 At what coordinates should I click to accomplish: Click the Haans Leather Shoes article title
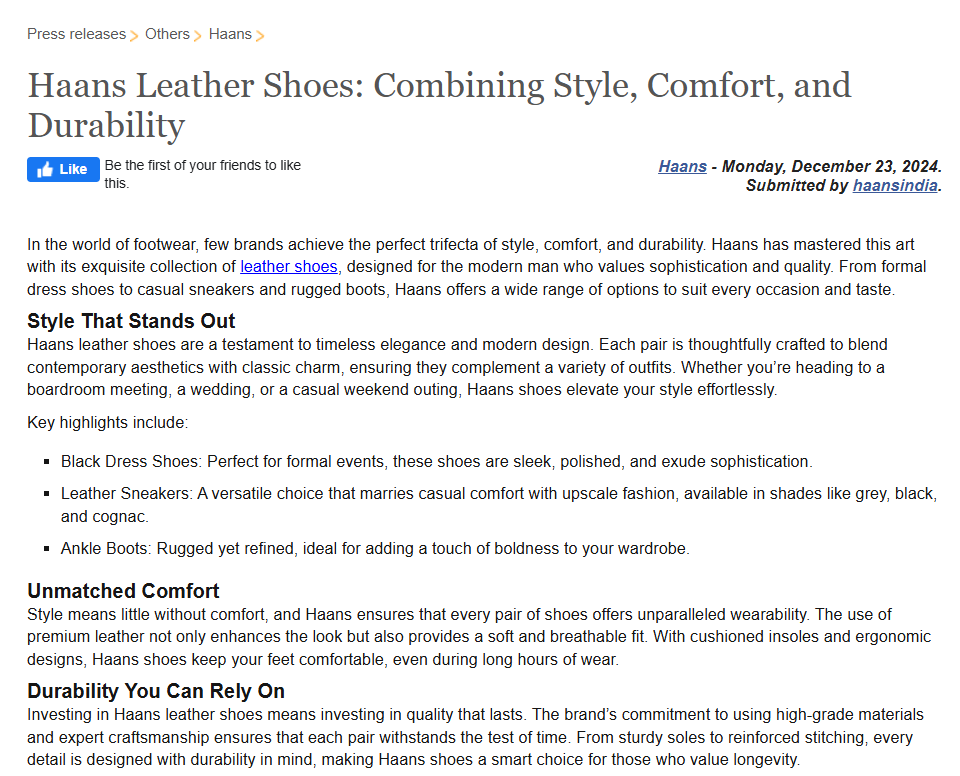(x=439, y=105)
